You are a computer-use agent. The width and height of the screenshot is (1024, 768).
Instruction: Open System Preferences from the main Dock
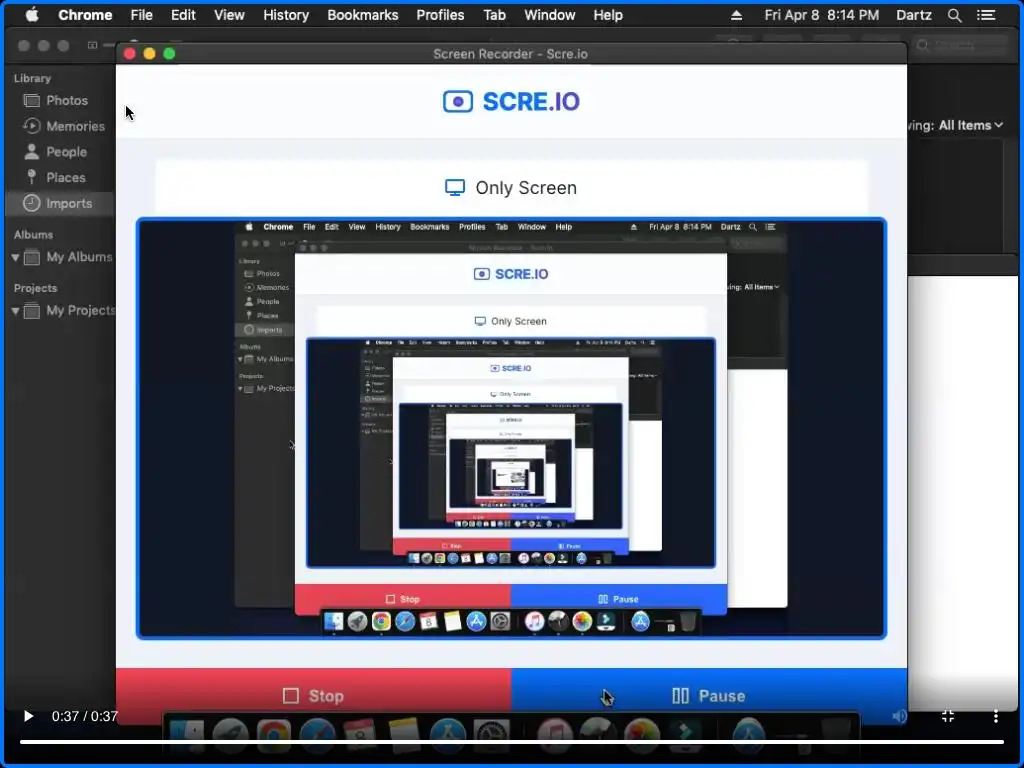(x=491, y=735)
